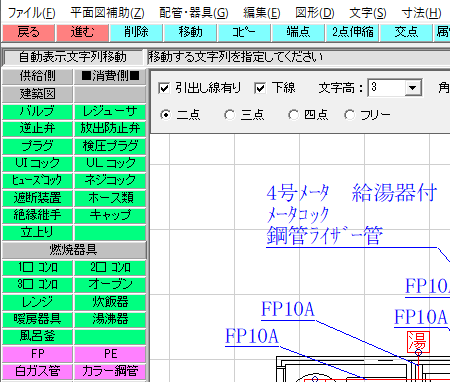Open the 配管・器具(G) menu

[x=194, y=13]
